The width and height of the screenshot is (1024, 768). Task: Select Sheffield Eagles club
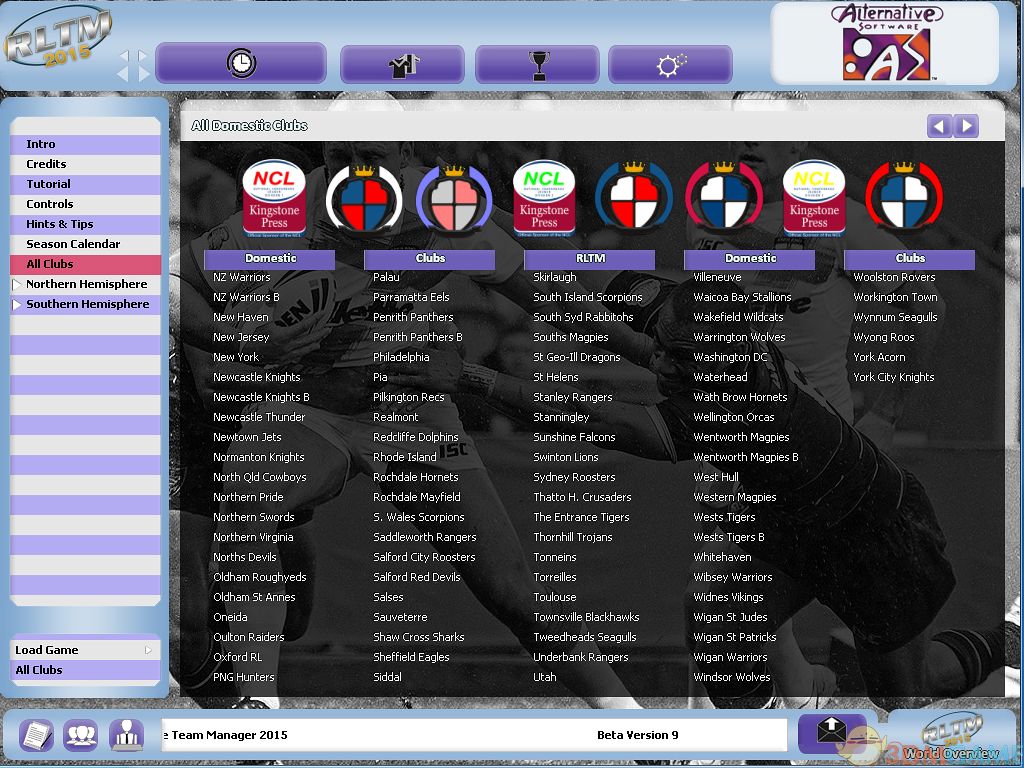[411, 658]
